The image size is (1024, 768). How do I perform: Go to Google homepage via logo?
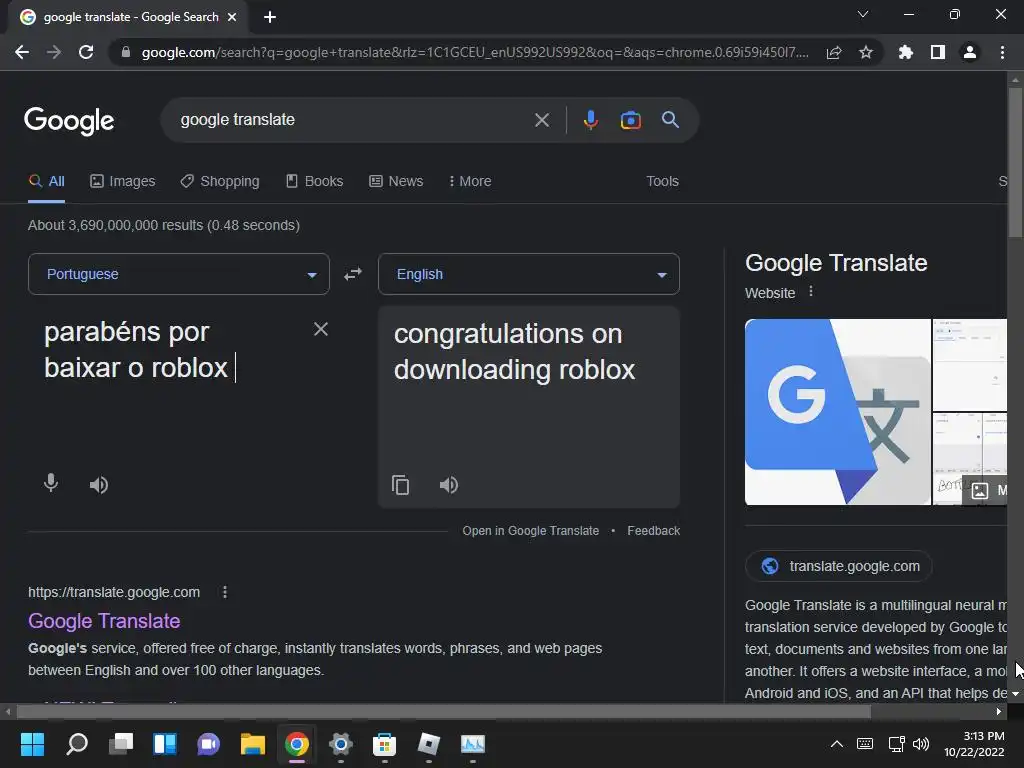click(69, 121)
